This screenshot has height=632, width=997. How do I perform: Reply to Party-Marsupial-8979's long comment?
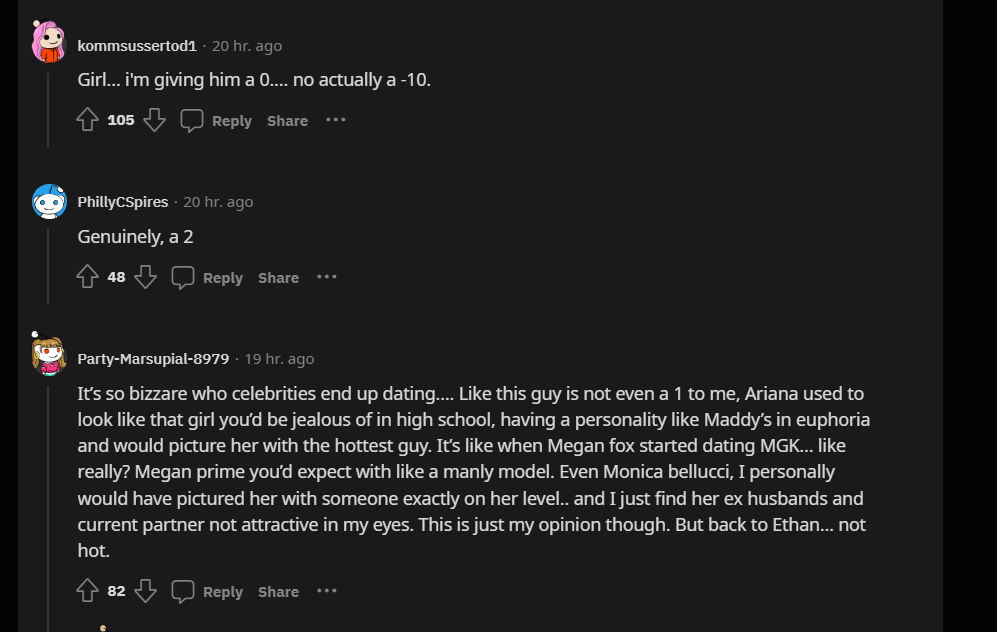[x=223, y=592]
